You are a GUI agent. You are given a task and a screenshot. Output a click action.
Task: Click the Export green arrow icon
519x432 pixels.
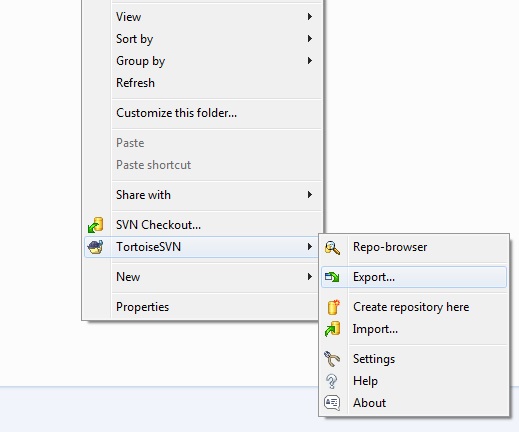point(332,277)
